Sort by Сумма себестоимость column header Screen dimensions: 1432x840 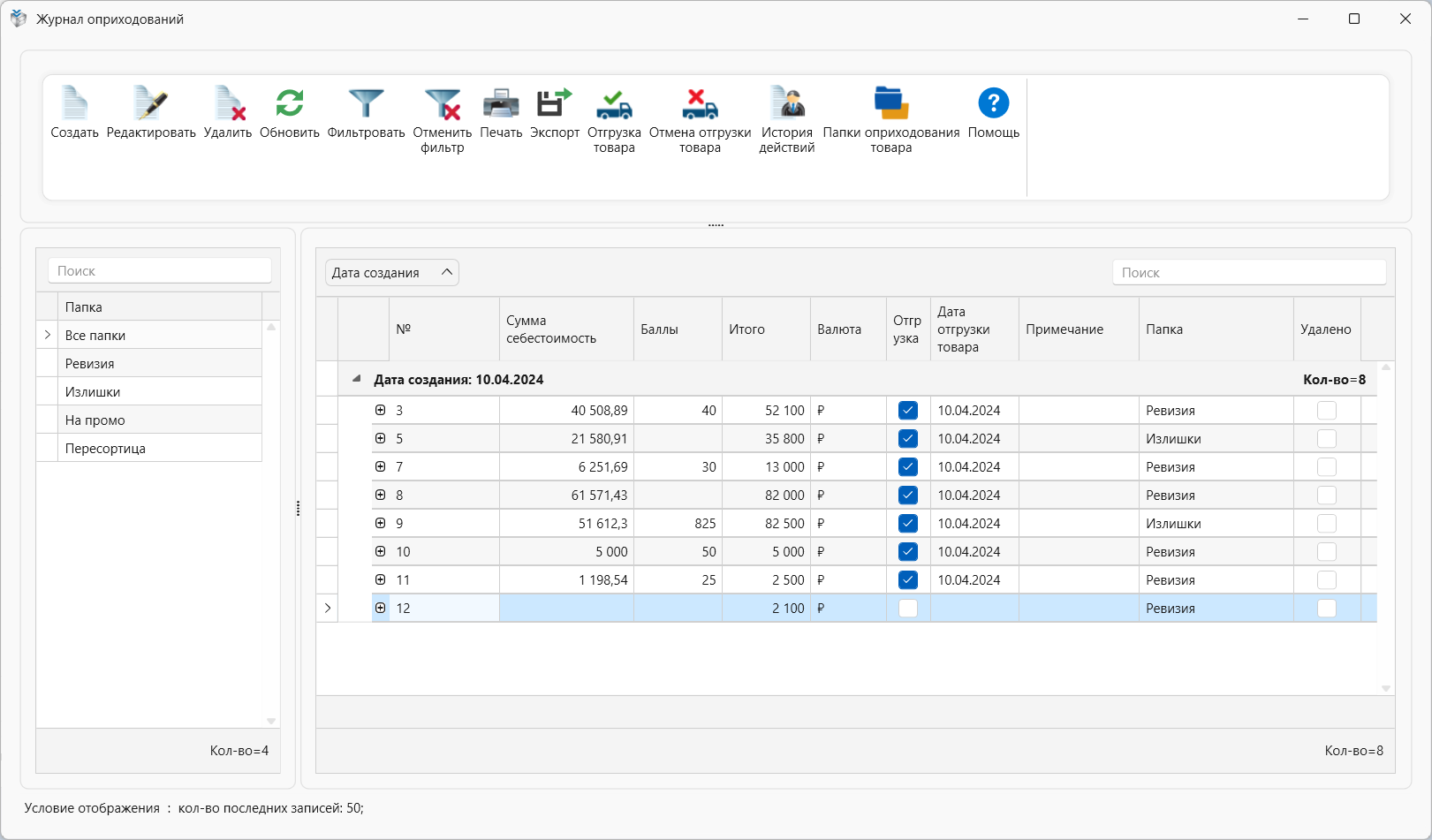566,329
